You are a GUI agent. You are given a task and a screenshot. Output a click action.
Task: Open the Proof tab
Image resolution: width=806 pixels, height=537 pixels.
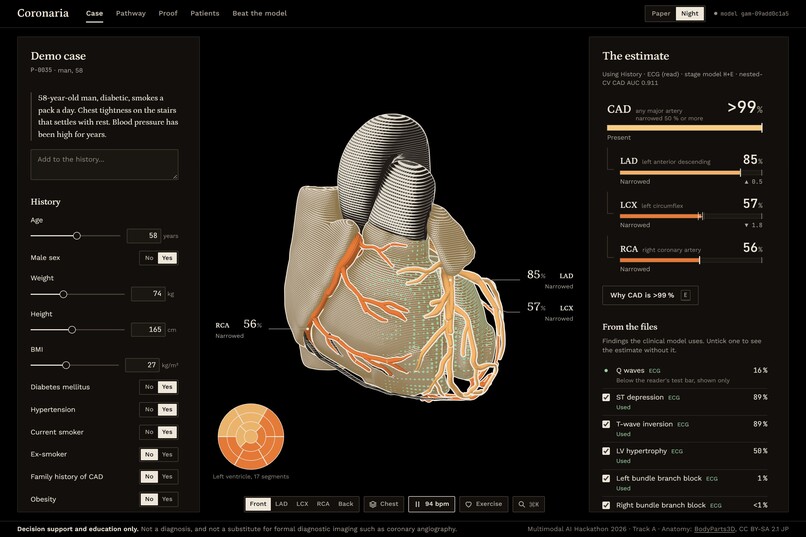click(x=168, y=13)
